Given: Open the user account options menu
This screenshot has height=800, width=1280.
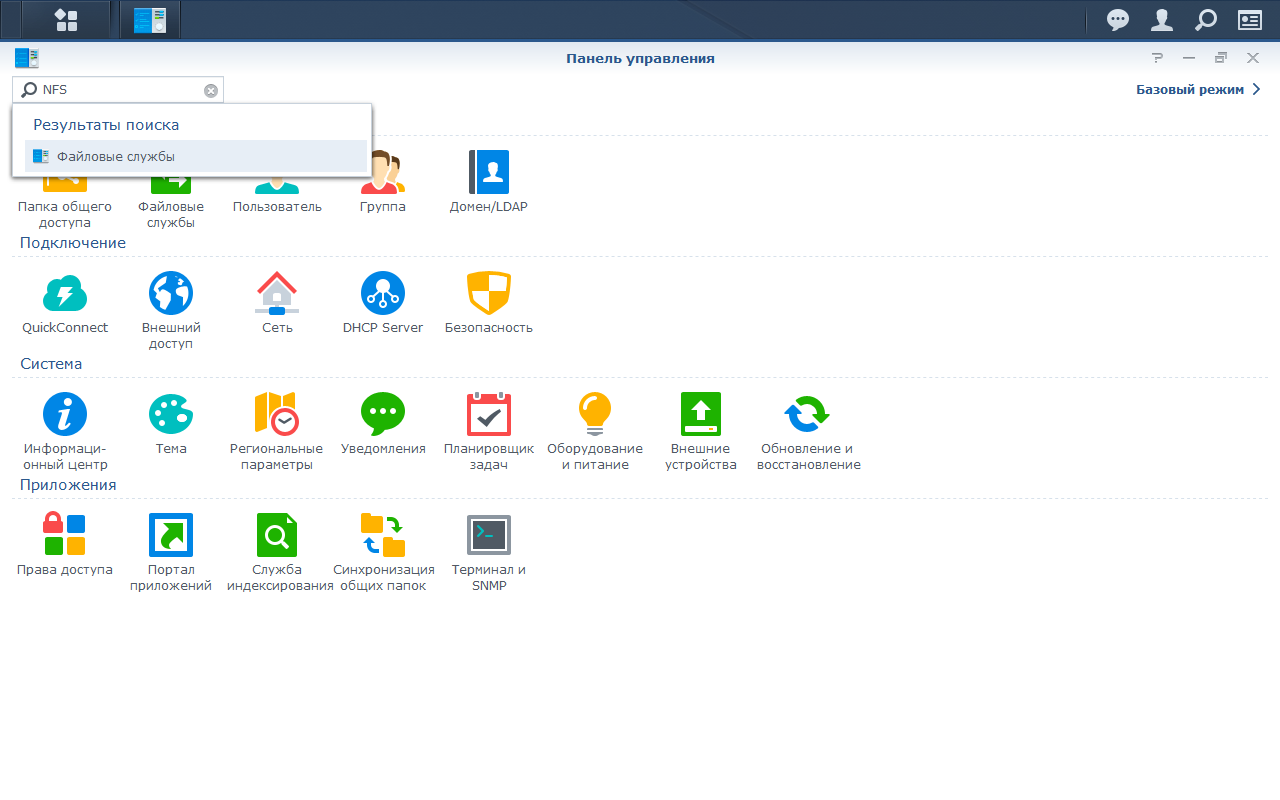Looking at the screenshot, I should pos(1162,19).
